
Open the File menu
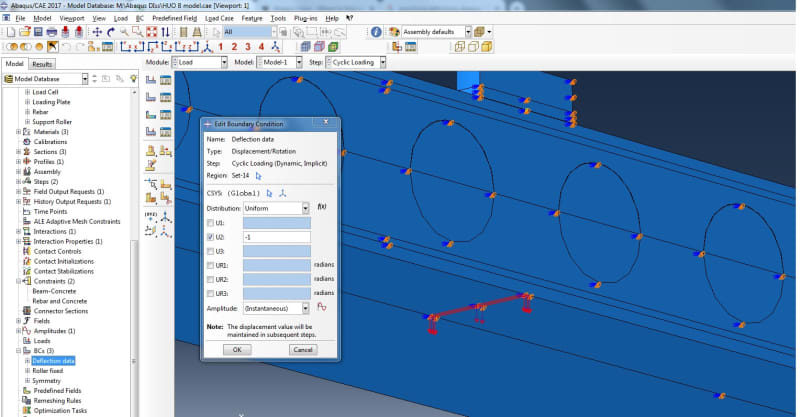point(20,18)
